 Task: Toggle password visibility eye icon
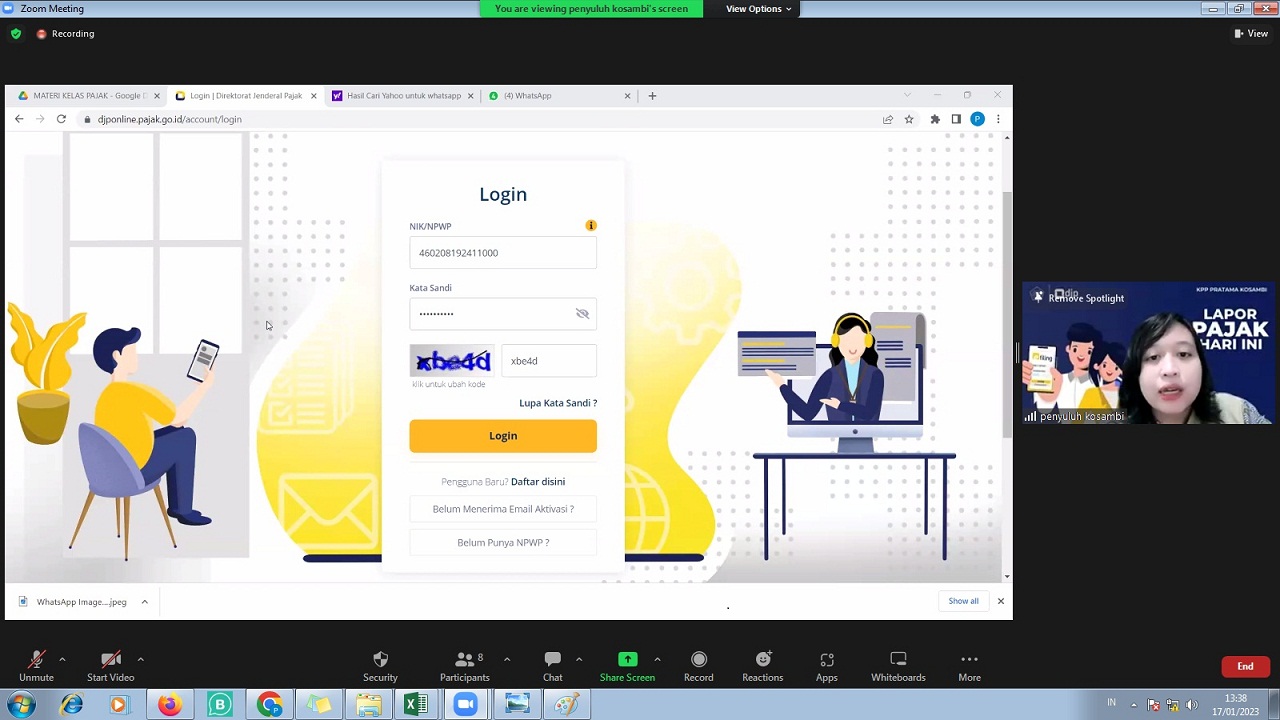pos(582,314)
